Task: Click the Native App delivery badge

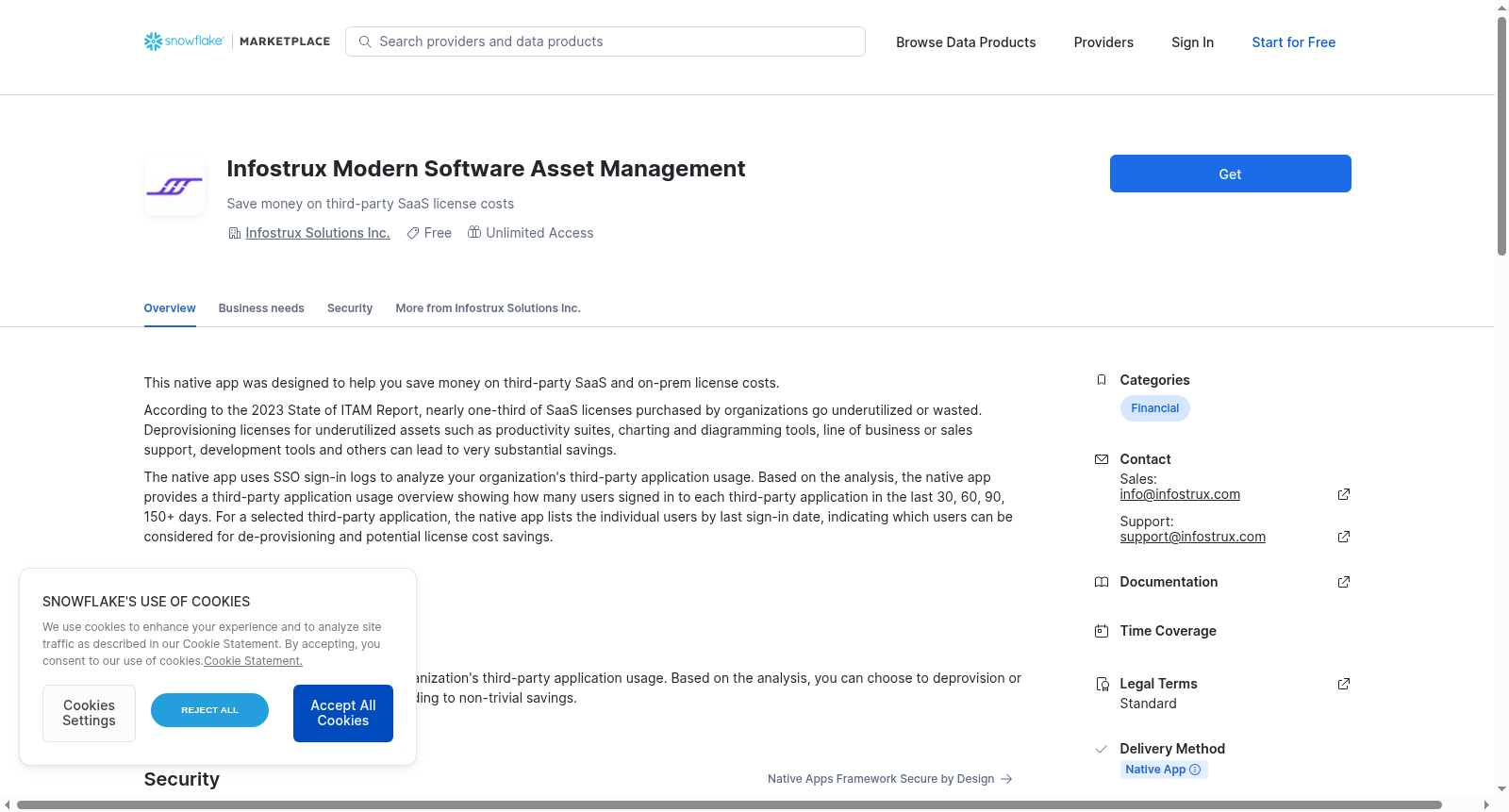Action: 1164,770
